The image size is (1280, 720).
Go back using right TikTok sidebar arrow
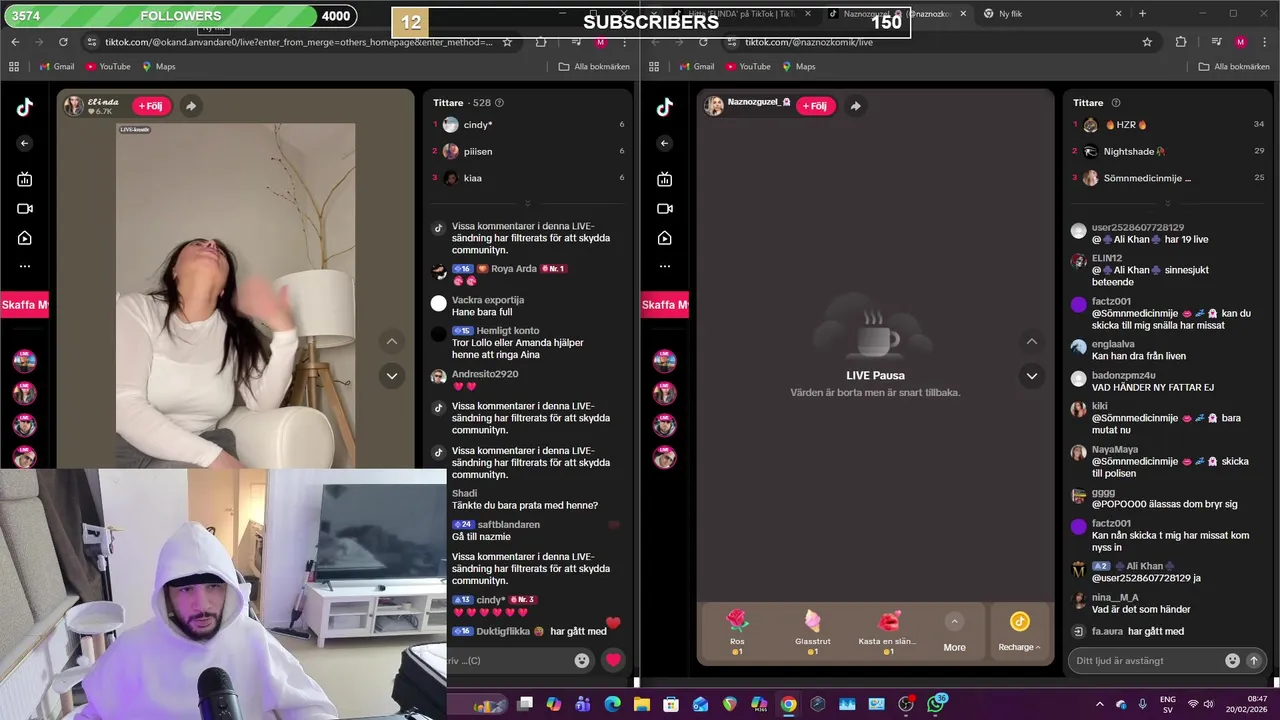coord(665,143)
